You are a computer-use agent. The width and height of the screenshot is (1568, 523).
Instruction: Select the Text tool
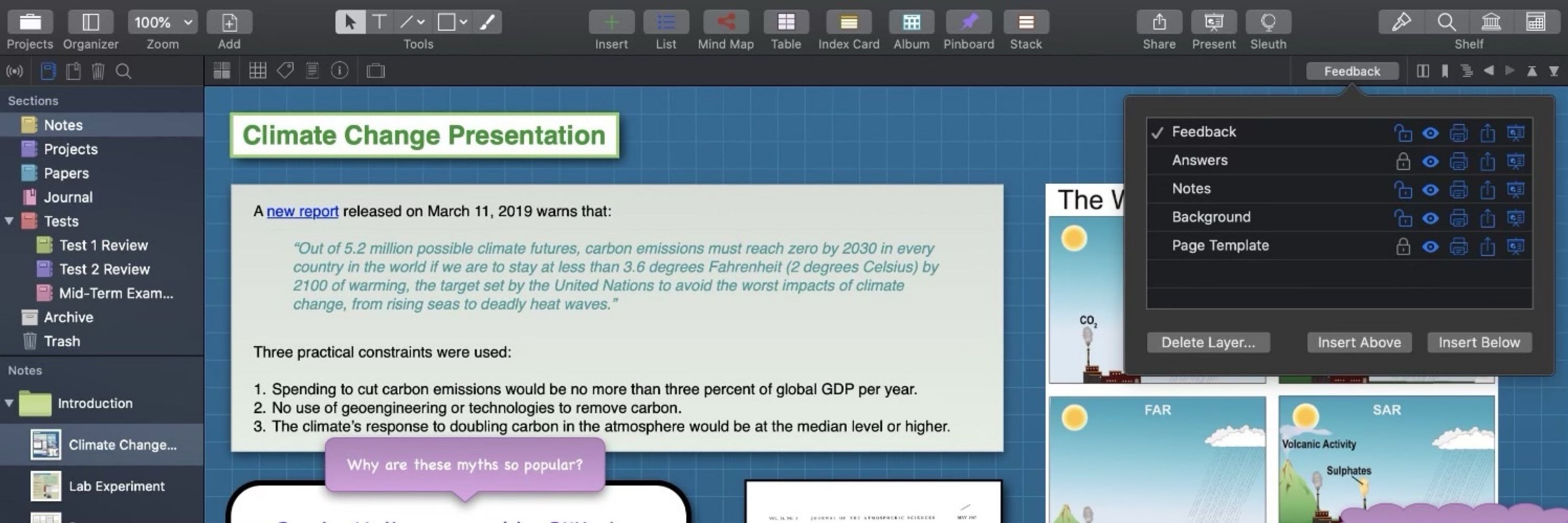(x=379, y=22)
